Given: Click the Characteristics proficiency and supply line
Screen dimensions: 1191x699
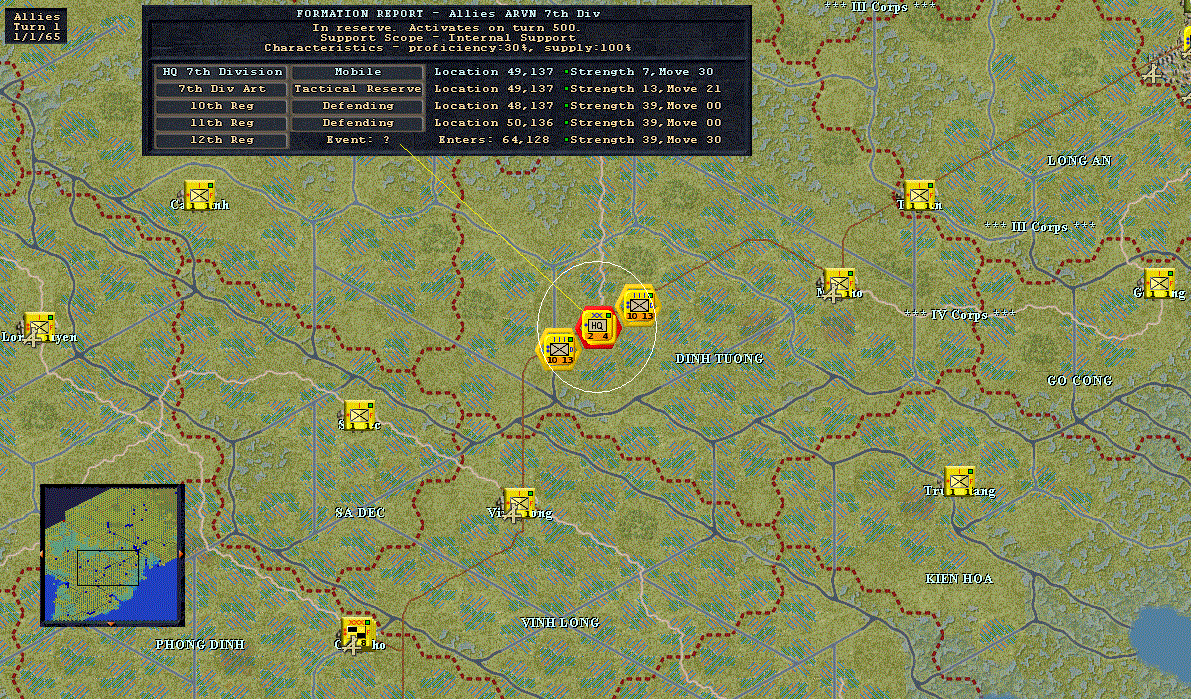Looking at the screenshot, I should click(x=447, y=48).
